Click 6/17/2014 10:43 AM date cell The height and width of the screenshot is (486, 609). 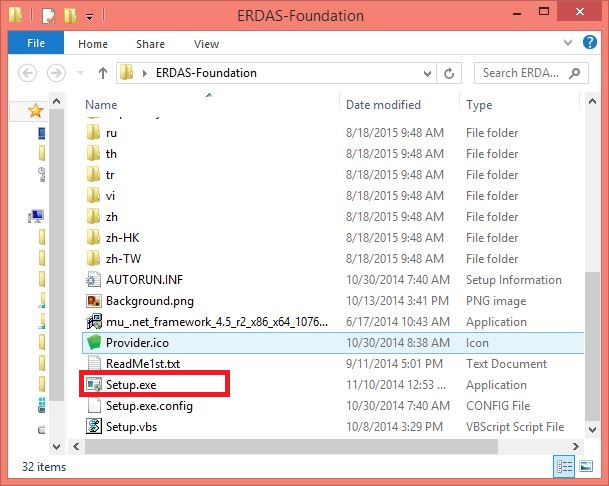398,322
